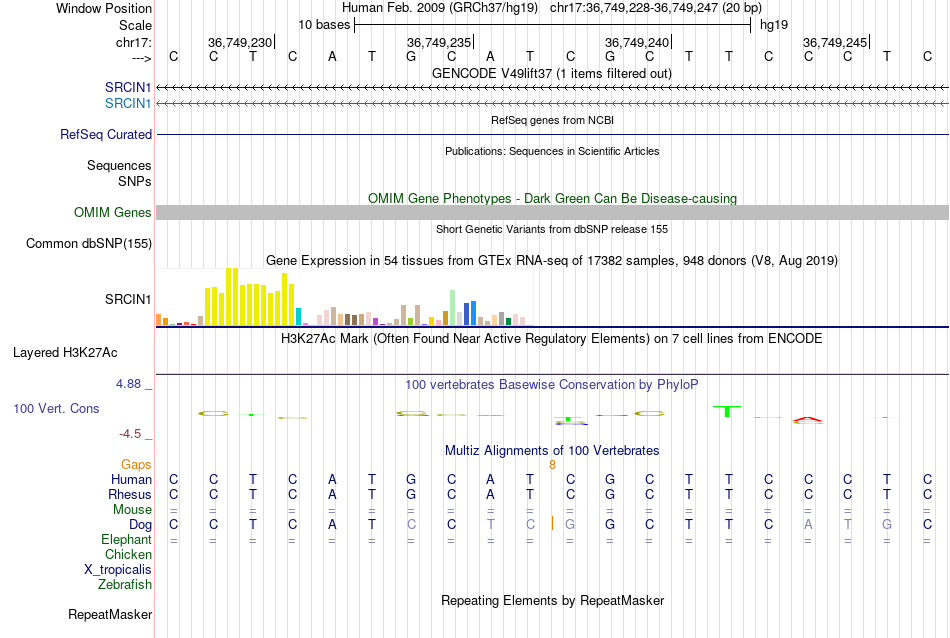Viewport: 950px width, 638px height.
Task: Click the red A PhyloP conservation logo
Action: tap(808, 419)
